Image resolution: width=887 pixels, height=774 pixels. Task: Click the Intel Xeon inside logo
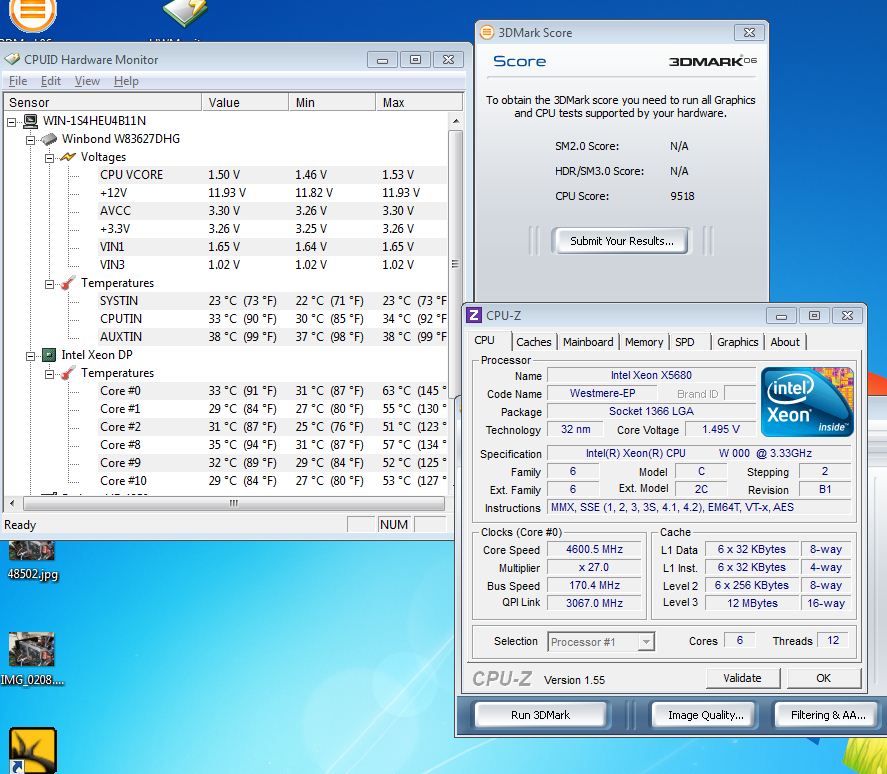(x=807, y=402)
